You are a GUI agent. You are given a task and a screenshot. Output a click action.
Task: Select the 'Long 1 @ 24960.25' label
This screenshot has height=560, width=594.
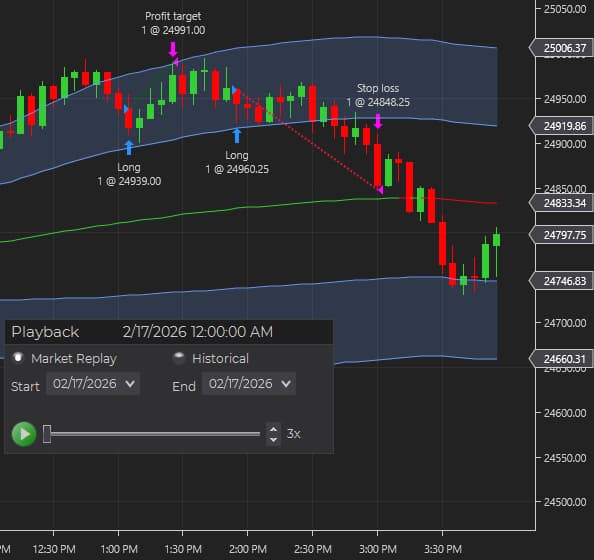(237, 162)
